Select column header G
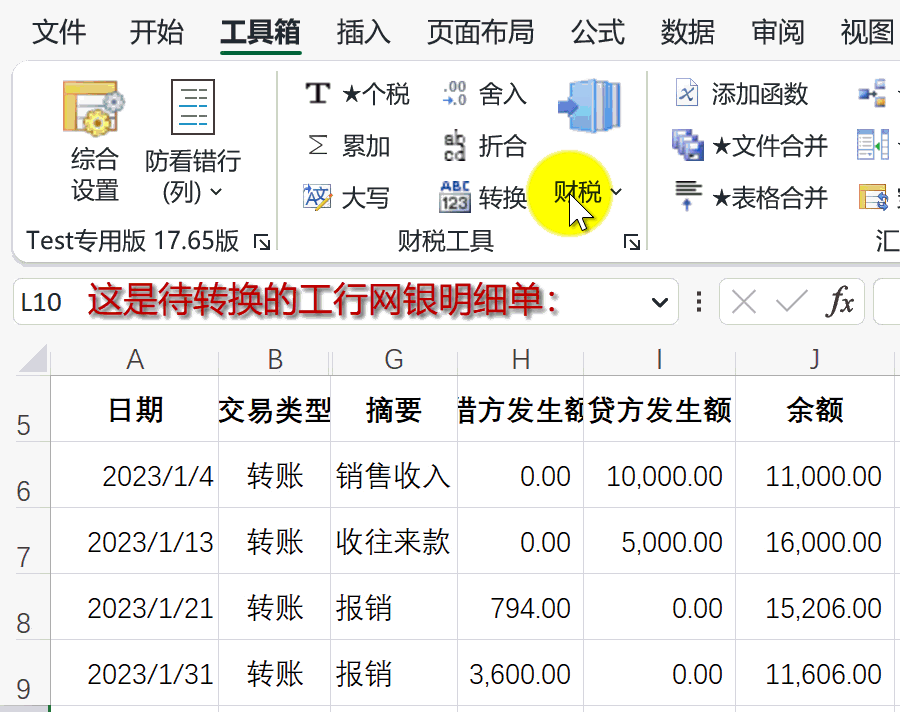Screen dimensions: 900x712 point(393,360)
